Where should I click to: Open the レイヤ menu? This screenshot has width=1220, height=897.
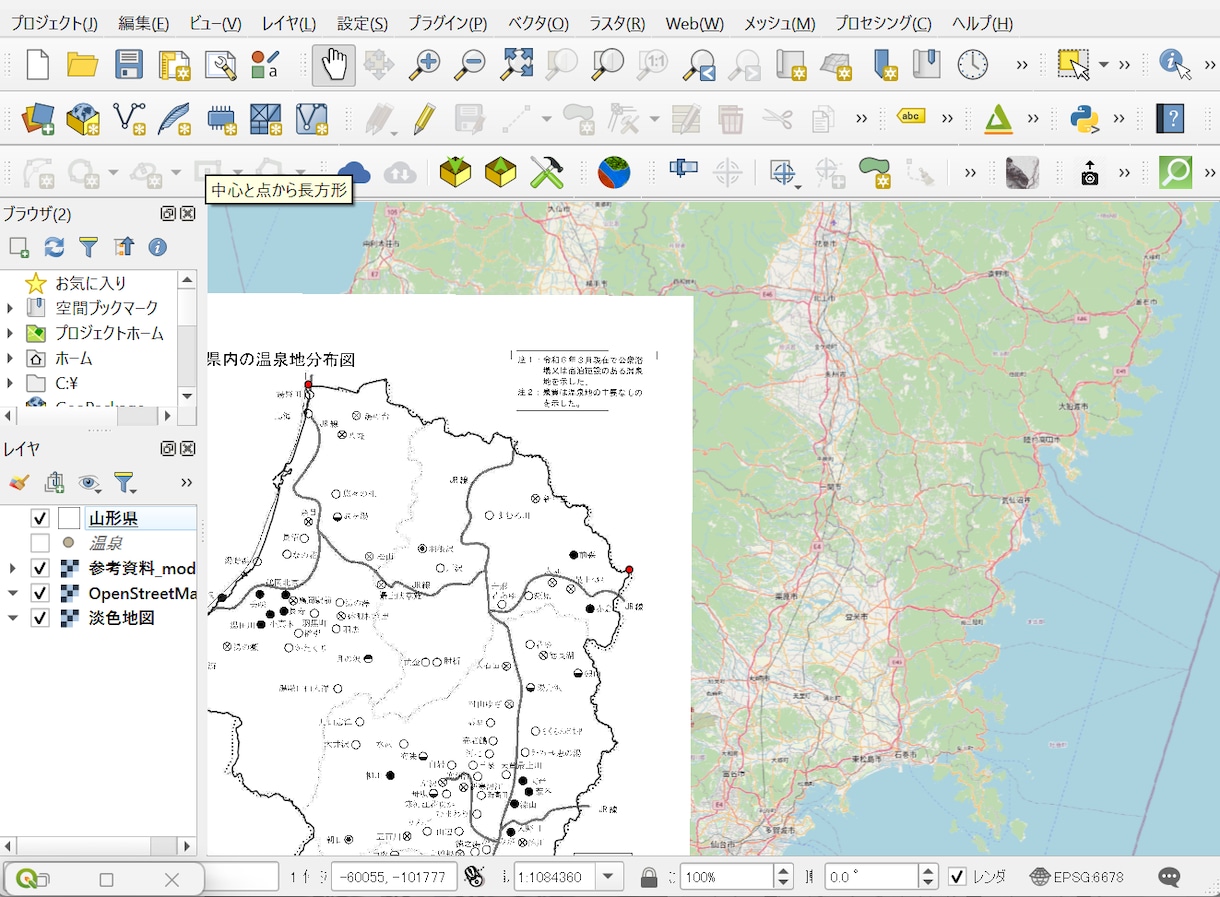(x=289, y=23)
